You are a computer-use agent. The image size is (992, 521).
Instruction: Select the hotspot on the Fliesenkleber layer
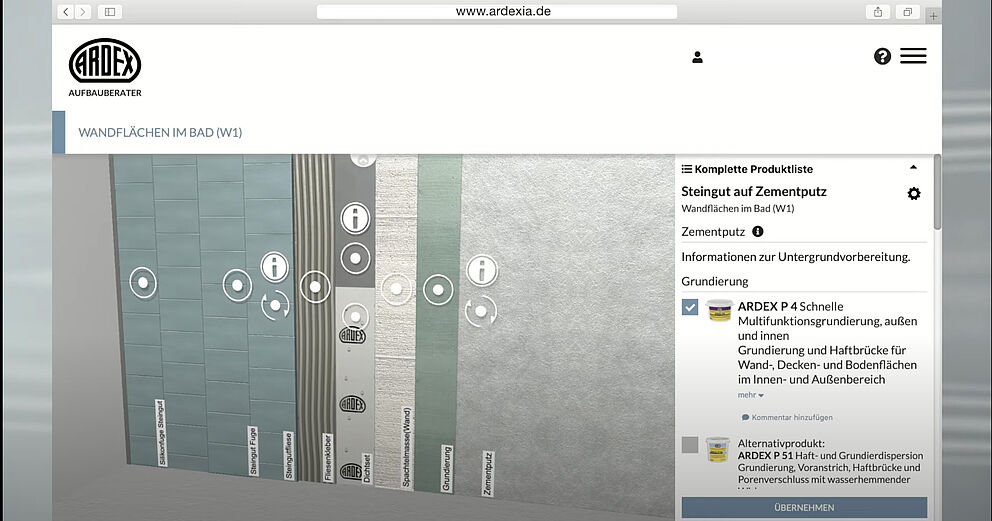pyautogui.click(x=315, y=287)
